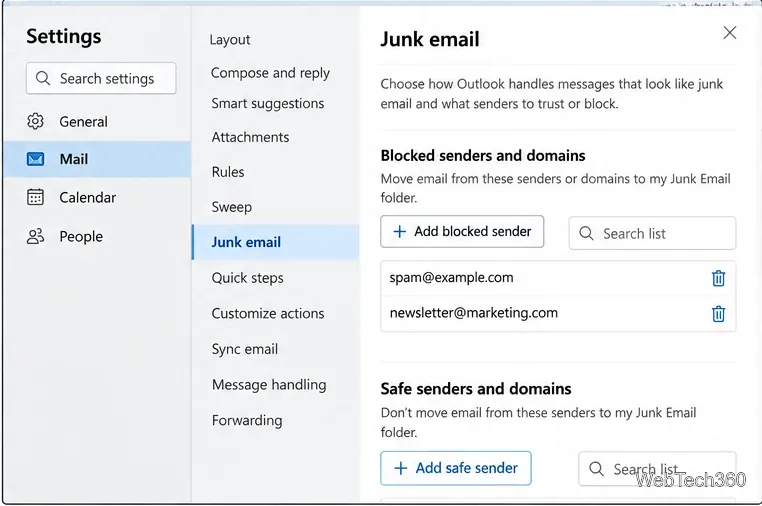Open General settings category

pyautogui.click(x=97, y=122)
